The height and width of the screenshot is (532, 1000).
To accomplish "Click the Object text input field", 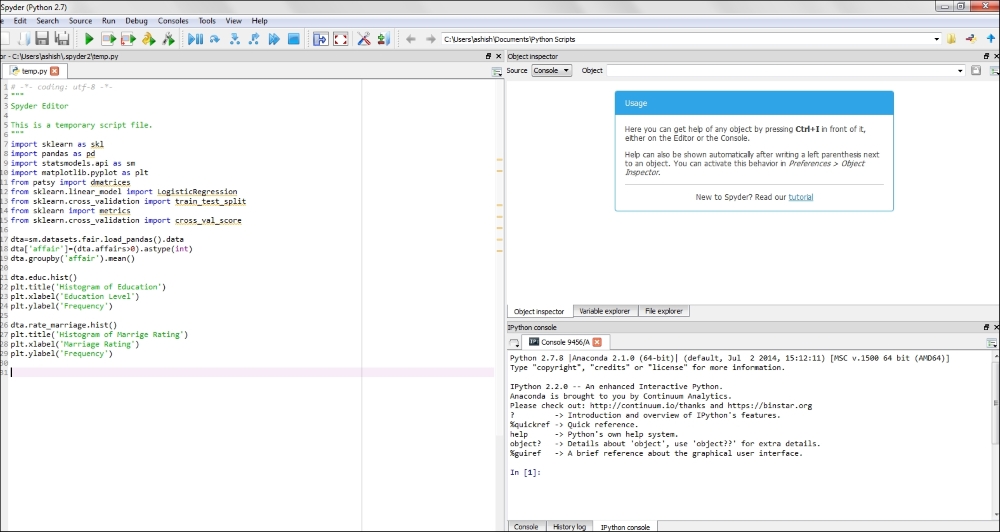I will tap(781, 70).
